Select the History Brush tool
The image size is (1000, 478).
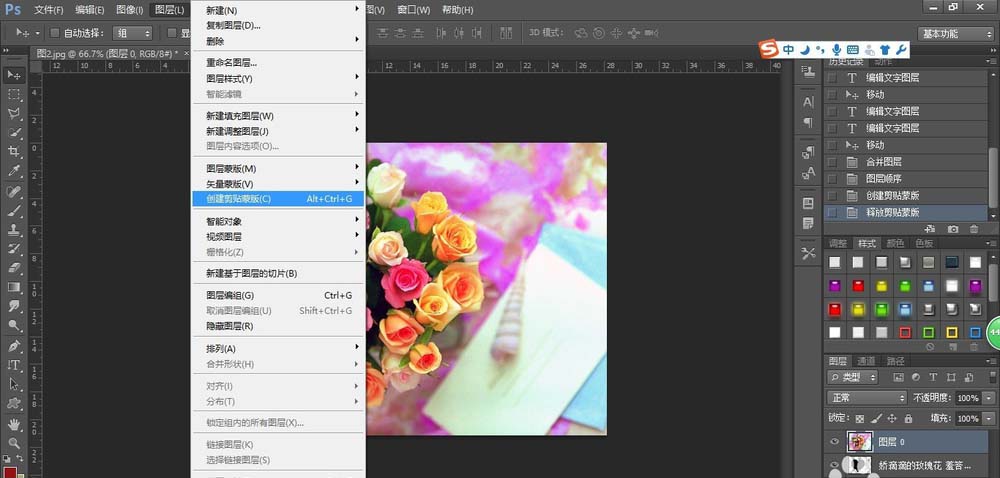pos(14,249)
